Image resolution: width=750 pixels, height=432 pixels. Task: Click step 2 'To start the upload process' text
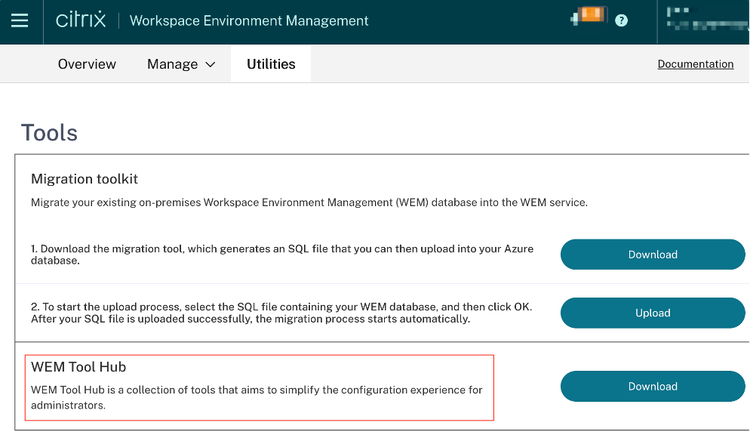click(281, 313)
